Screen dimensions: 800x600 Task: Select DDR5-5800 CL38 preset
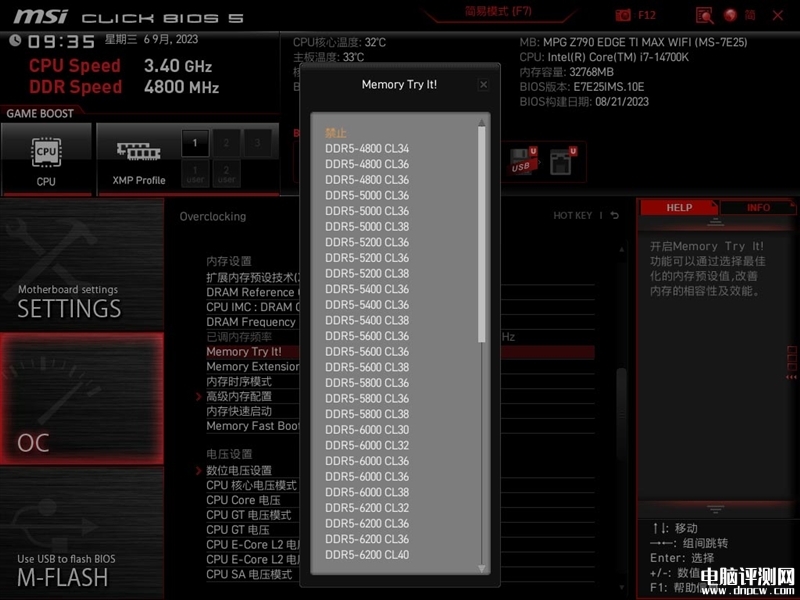[x=367, y=414]
